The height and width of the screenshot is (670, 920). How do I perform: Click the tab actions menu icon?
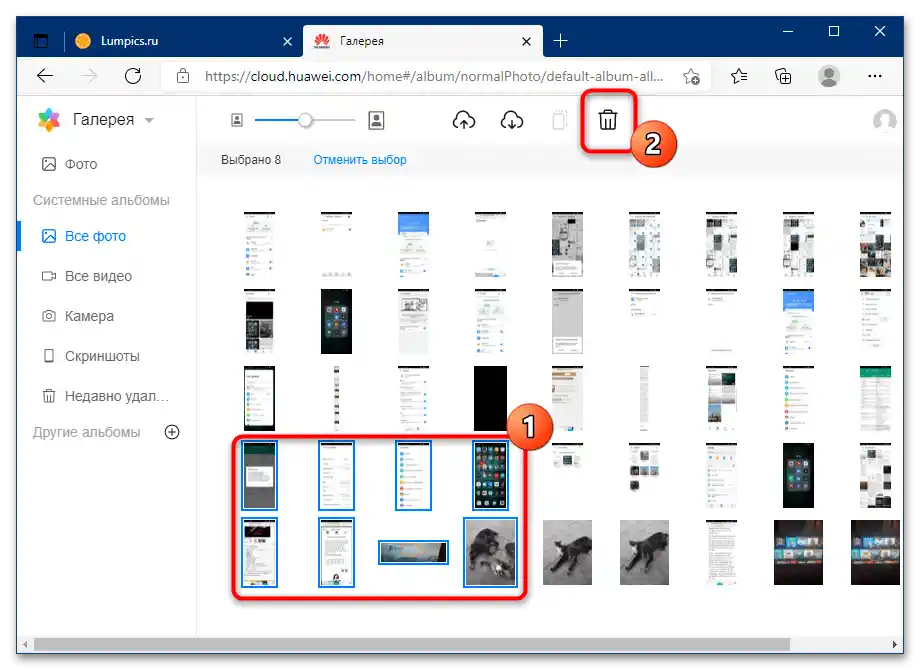pos(41,41)
